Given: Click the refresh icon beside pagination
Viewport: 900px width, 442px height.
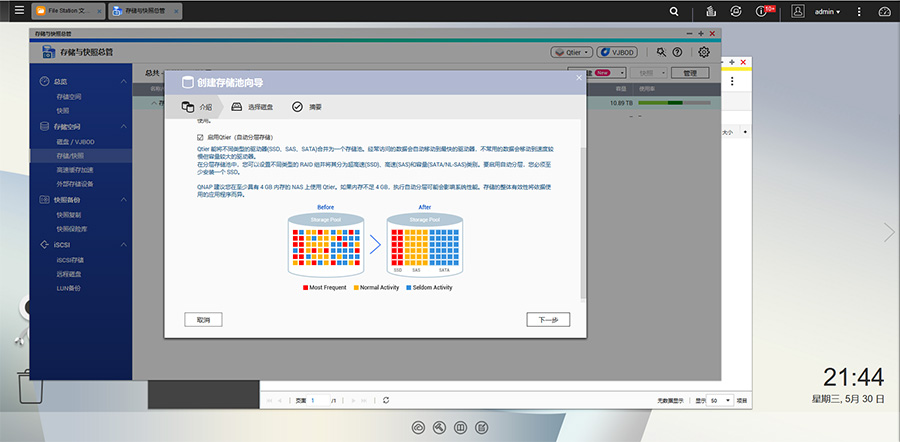Looking at the screenshot, I should (x=385, y=400).
